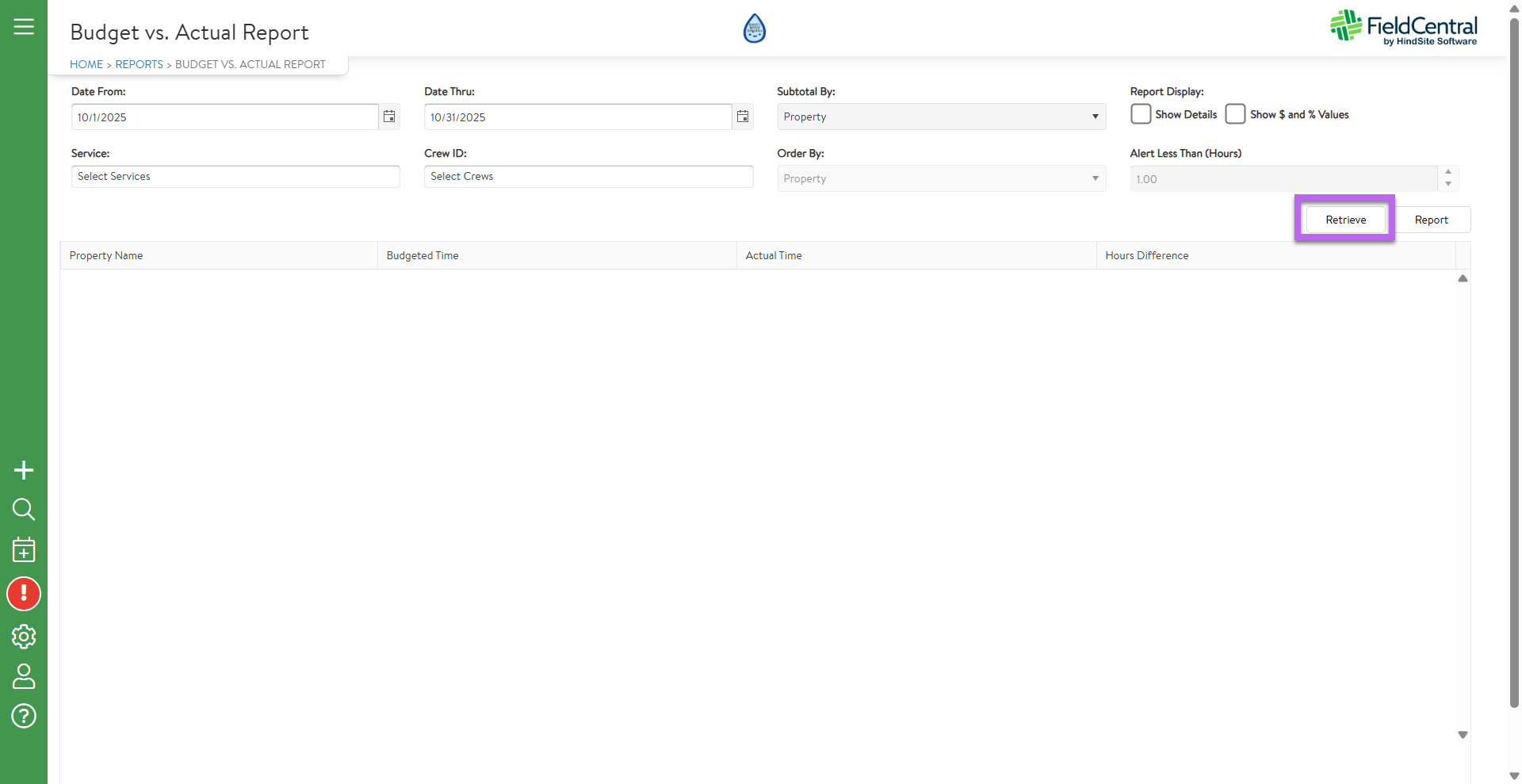Open the user profile icon
The height and width of the screenshot is (784, 1522).
(24, 676)
